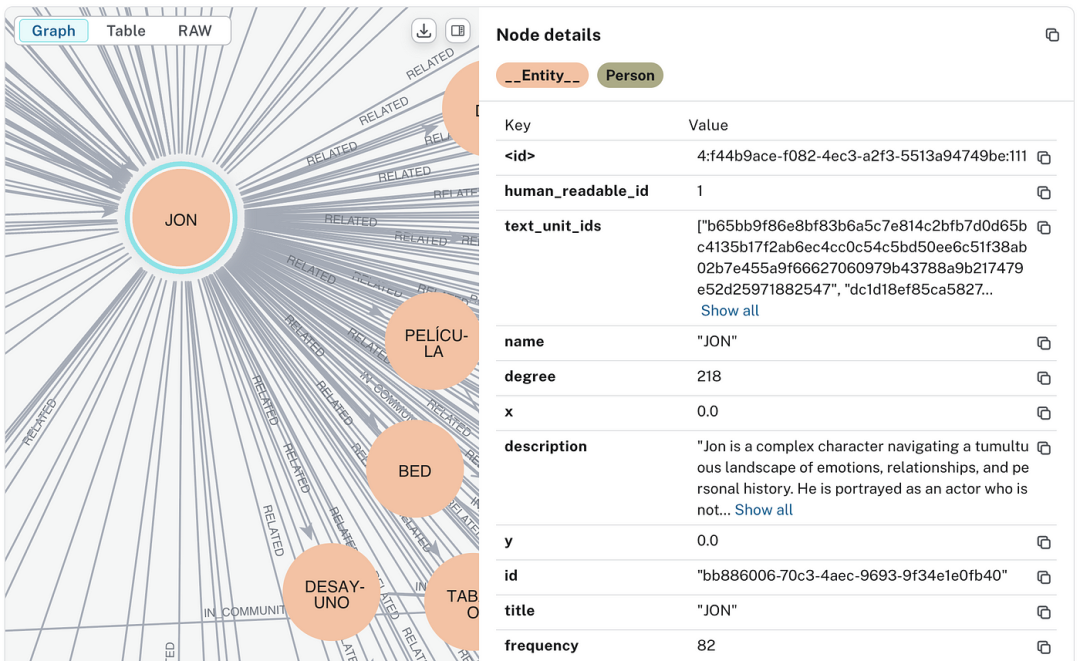Copy the human_readable_id value

[1043, 193]
